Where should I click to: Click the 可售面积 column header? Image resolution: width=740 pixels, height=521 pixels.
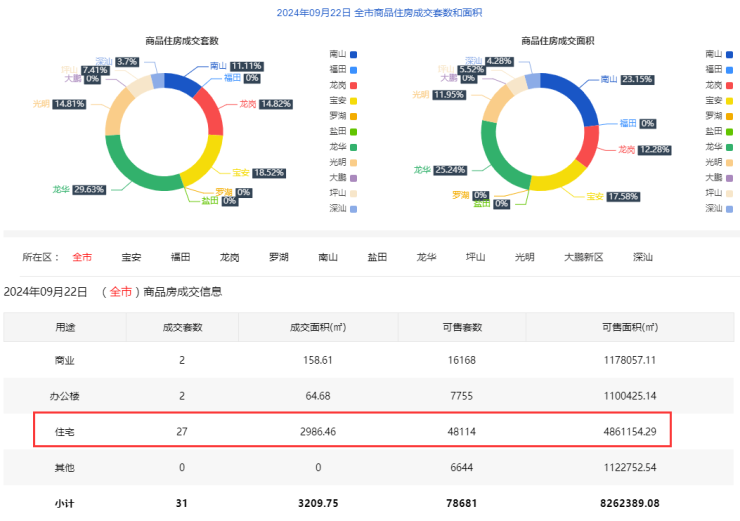point(629,327)
